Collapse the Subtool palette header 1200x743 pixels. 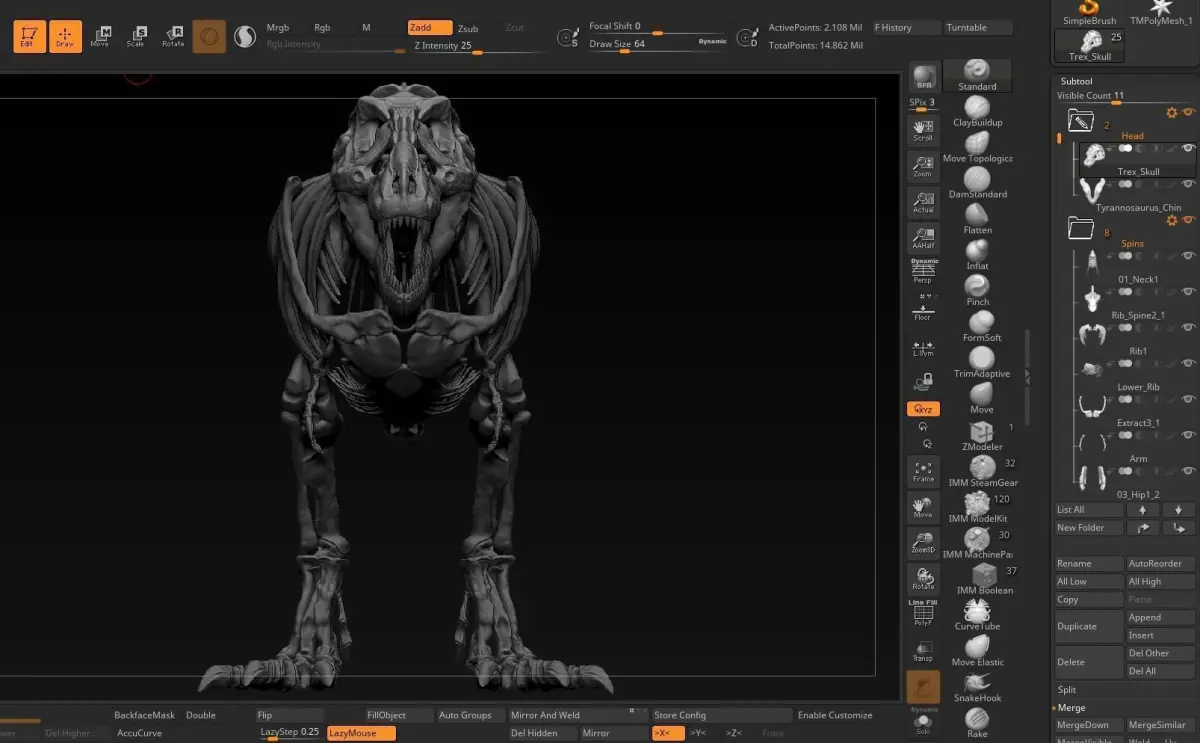click(1077, 81)
